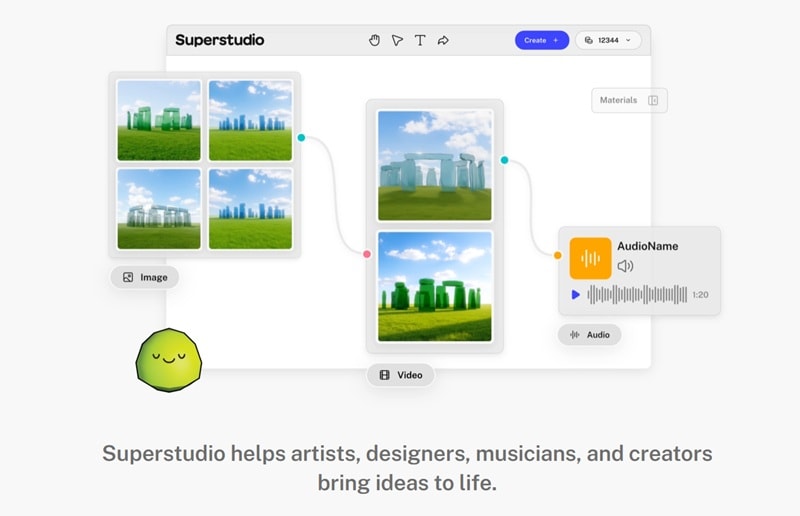Open the bottom green Stonehenge video frame
Image resolution: width=800 pixels, height=516 pixels.
(435, 286)
